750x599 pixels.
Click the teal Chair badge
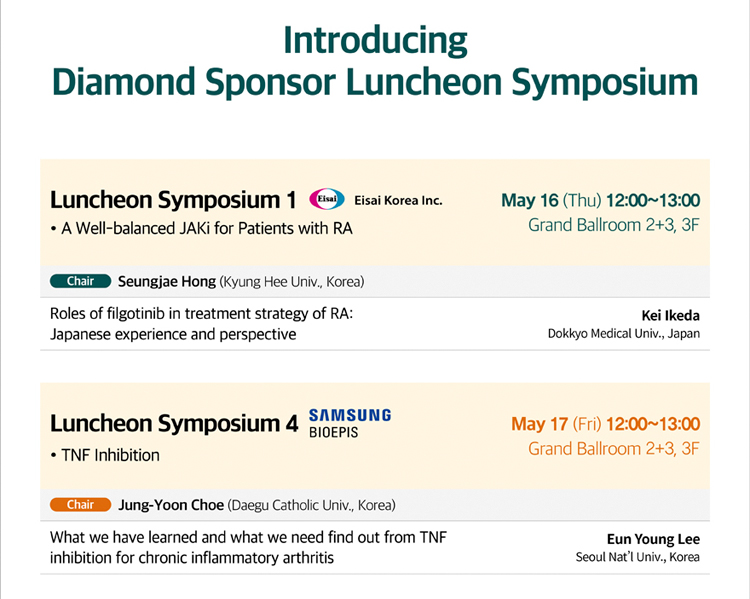pos(80,281)
